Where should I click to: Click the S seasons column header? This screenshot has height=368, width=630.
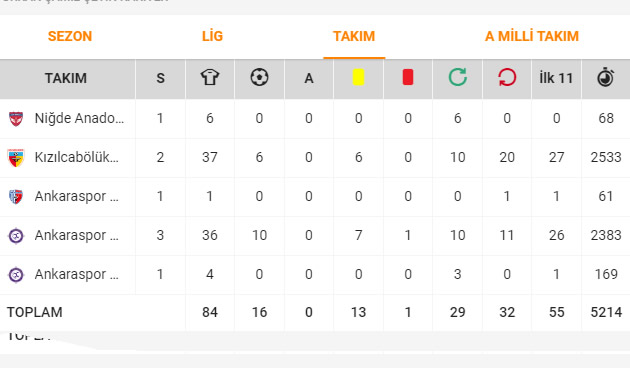pyautogui.click(x=160, y=78)
